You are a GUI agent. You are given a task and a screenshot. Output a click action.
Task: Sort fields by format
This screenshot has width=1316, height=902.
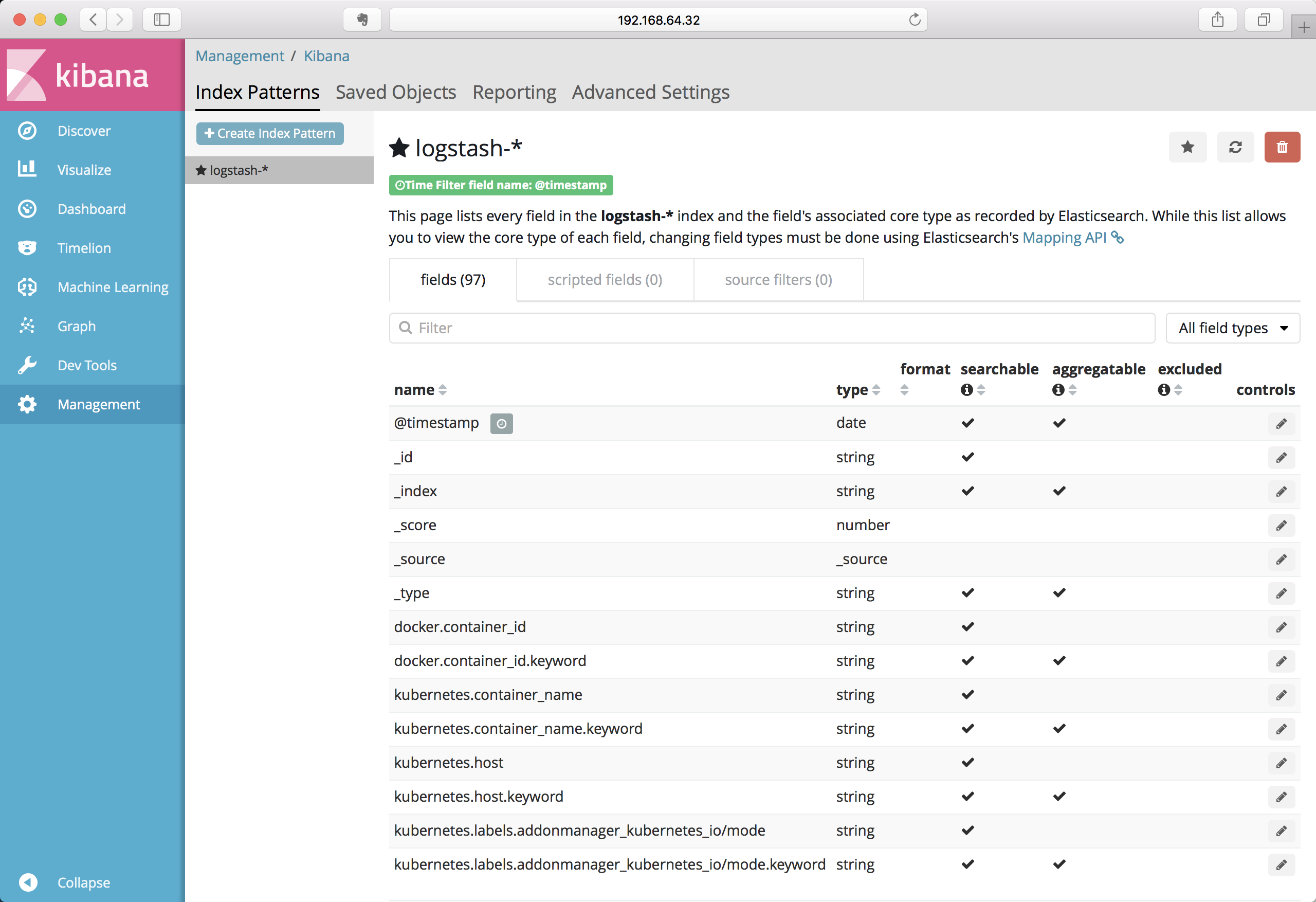pyautogui.click(x=904, y=390)
